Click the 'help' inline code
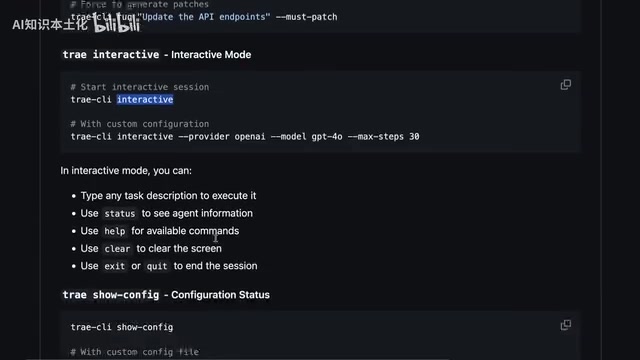Image resolution: width=640 pixels, height=360 pixels. (x=115, y=231)
